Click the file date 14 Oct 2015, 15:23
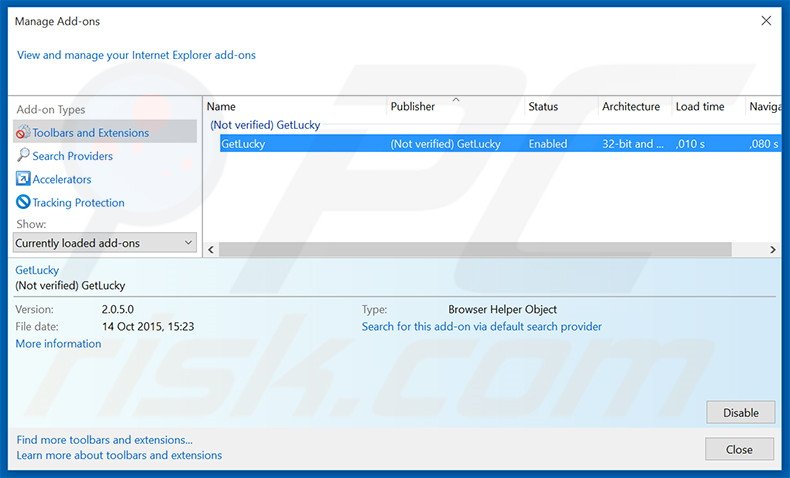790x478 pixels. click(x=148, y=326)
